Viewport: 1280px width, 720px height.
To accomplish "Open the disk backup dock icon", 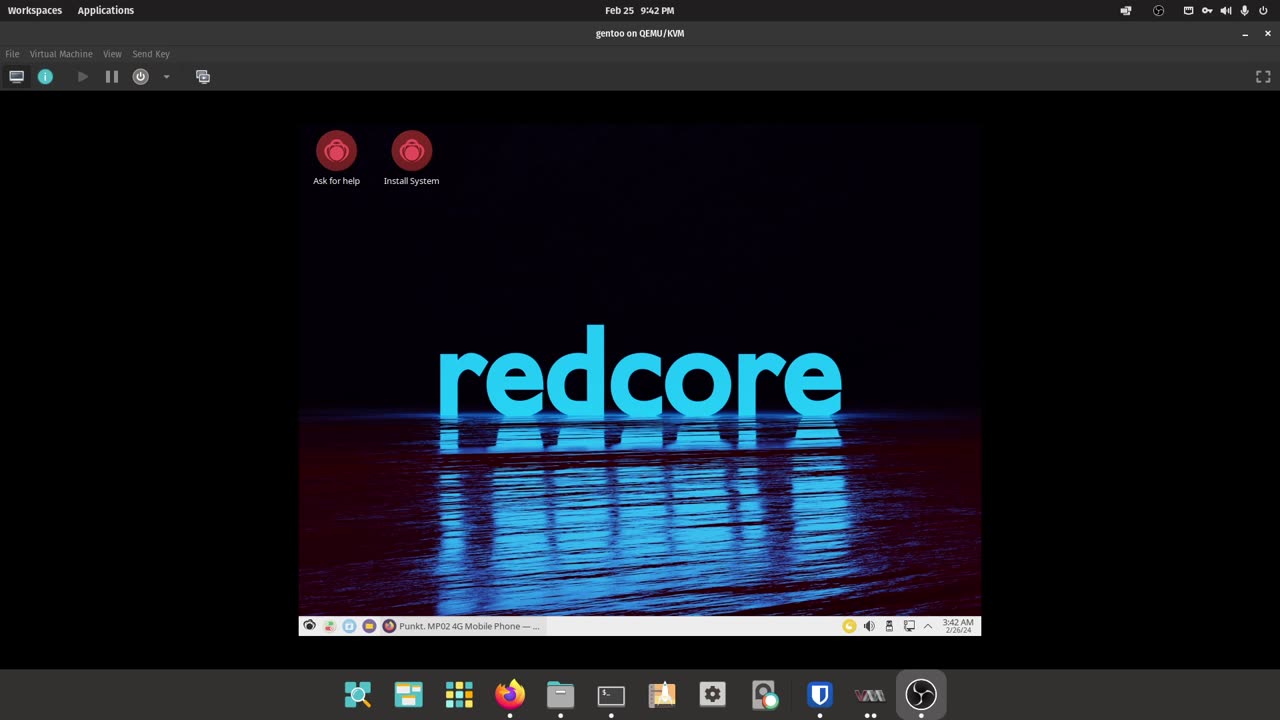I will pos(765,694).
